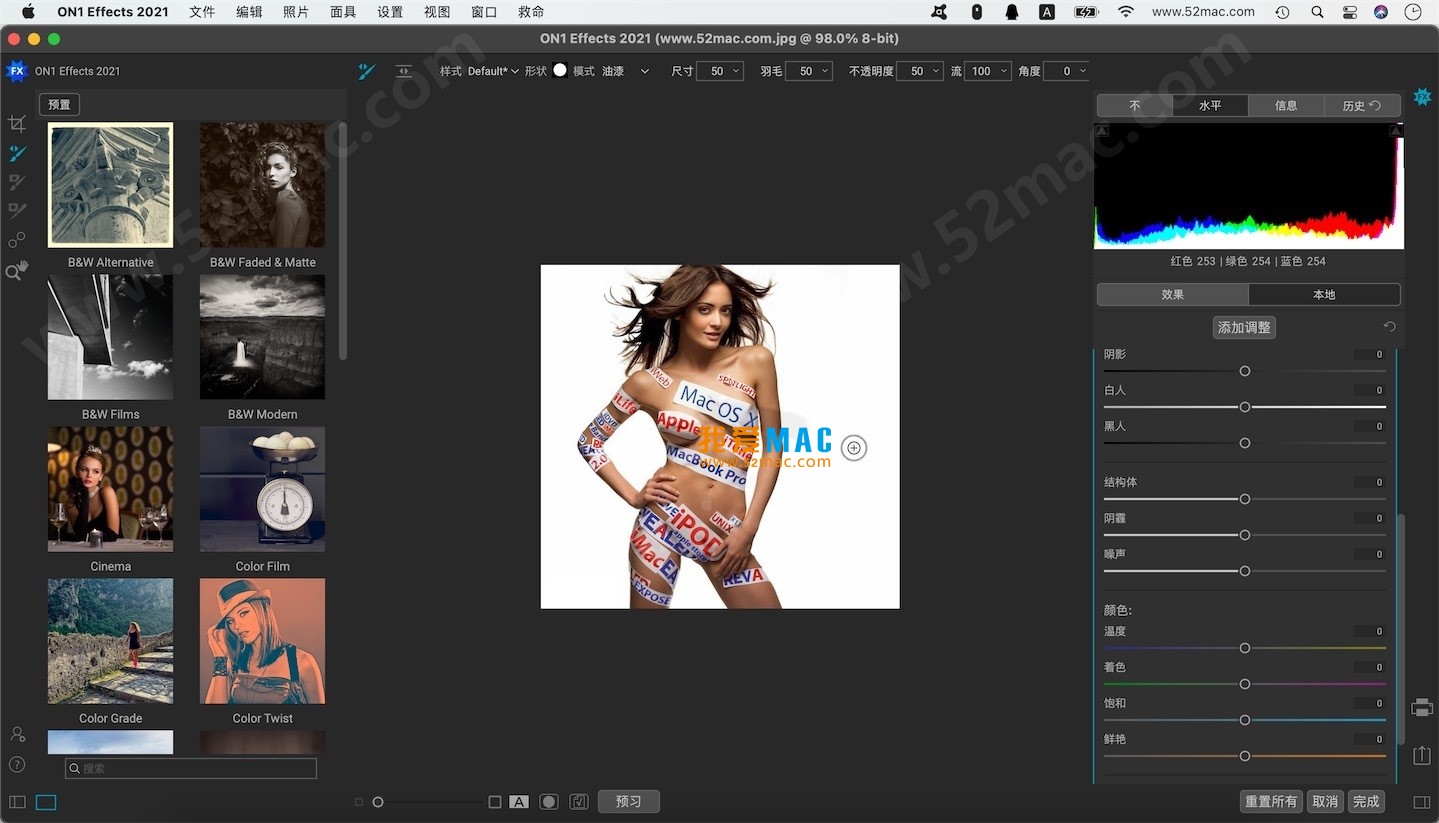The height and width of the screenshot is (823, 1439).
Task: Click the 'A' soft proofing icon
Action: [x=519, y=802]
